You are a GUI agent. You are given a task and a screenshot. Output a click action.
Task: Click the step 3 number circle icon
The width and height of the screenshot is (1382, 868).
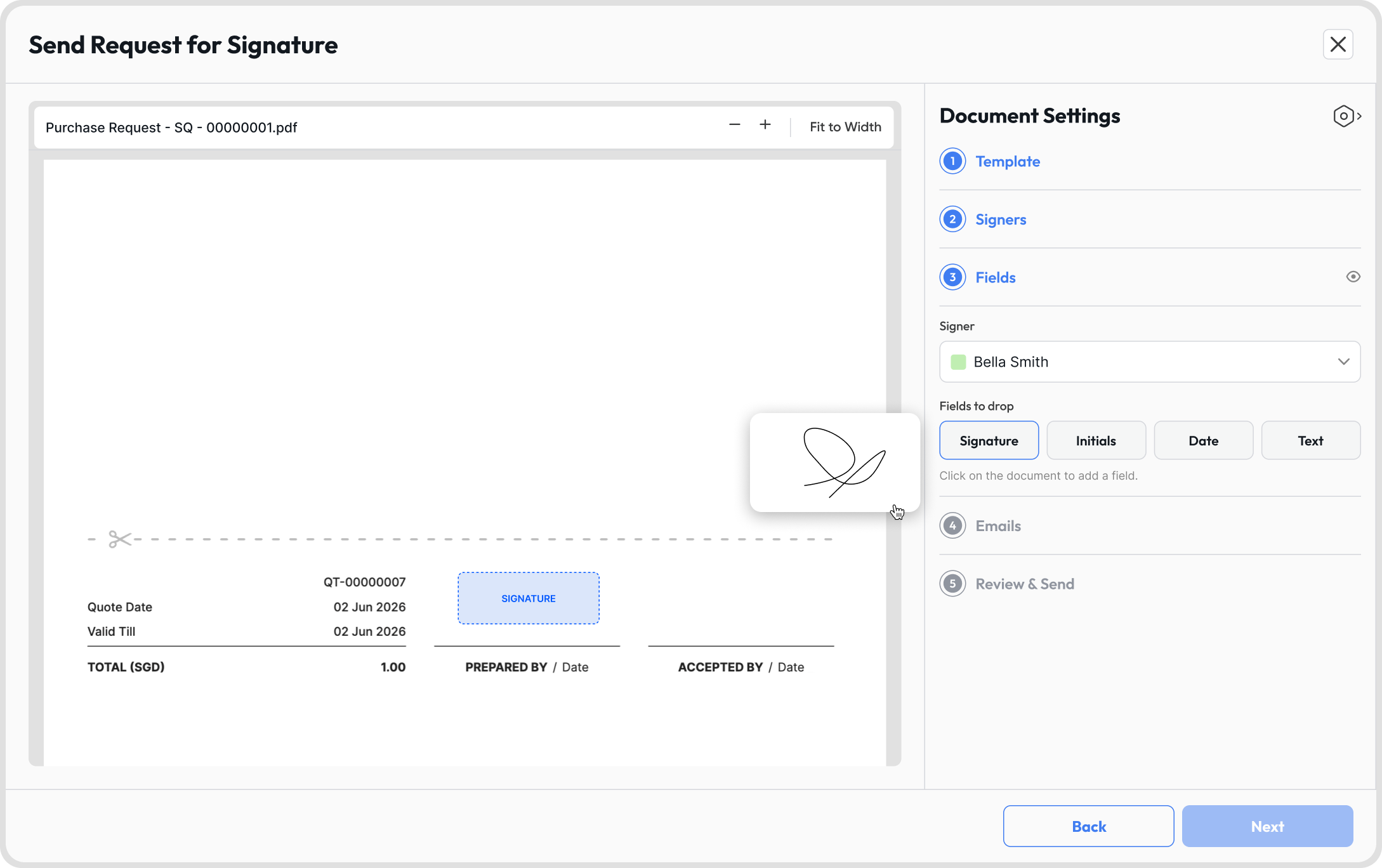tap(952, 277)
